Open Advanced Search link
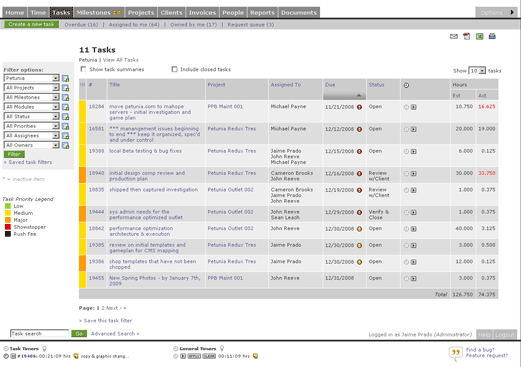Image resolution: width=521 pixels, height=367 pixels. click(x=115, y=334)
